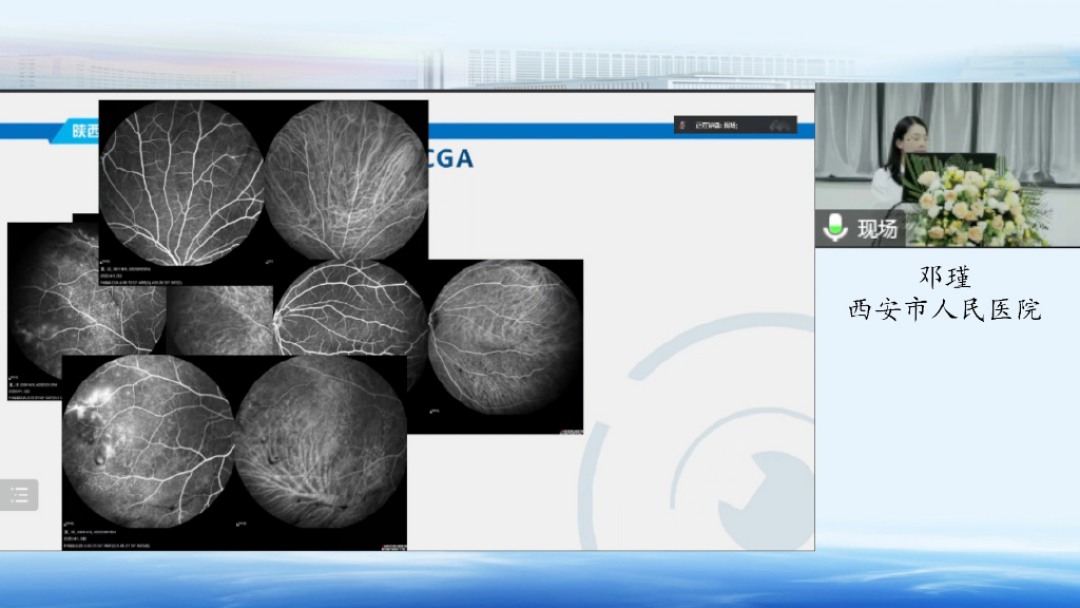Select the 现场 live label
This screenshot has height=608, width=1080.
click(877, 229)
